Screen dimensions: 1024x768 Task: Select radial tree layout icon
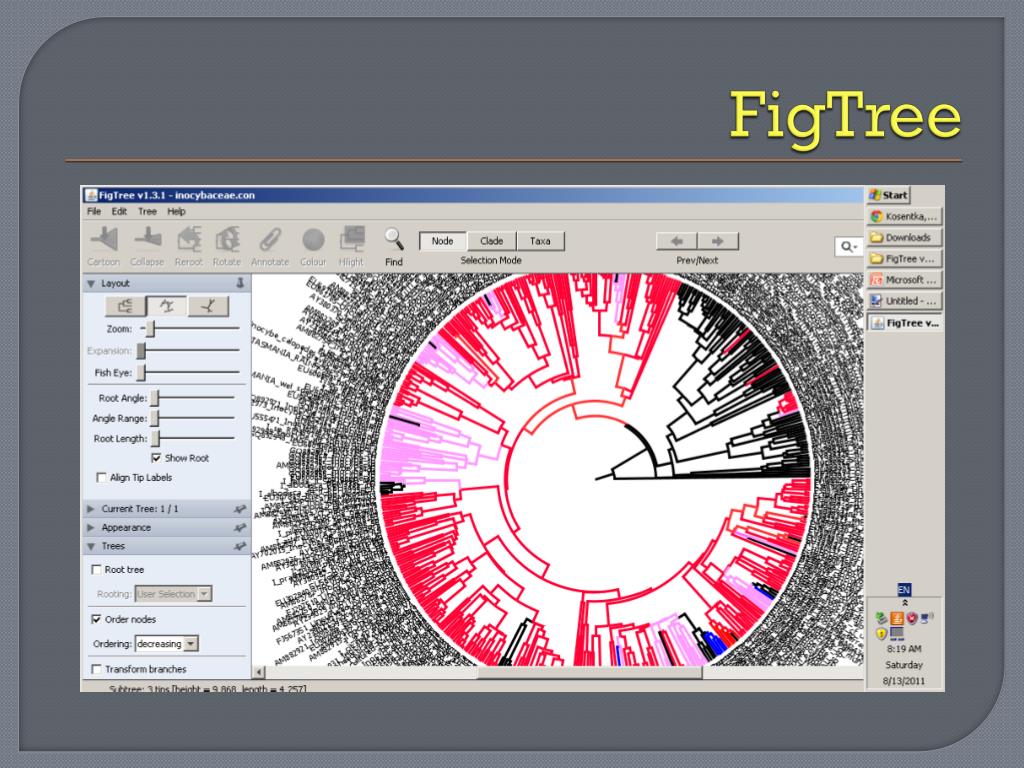208,306
